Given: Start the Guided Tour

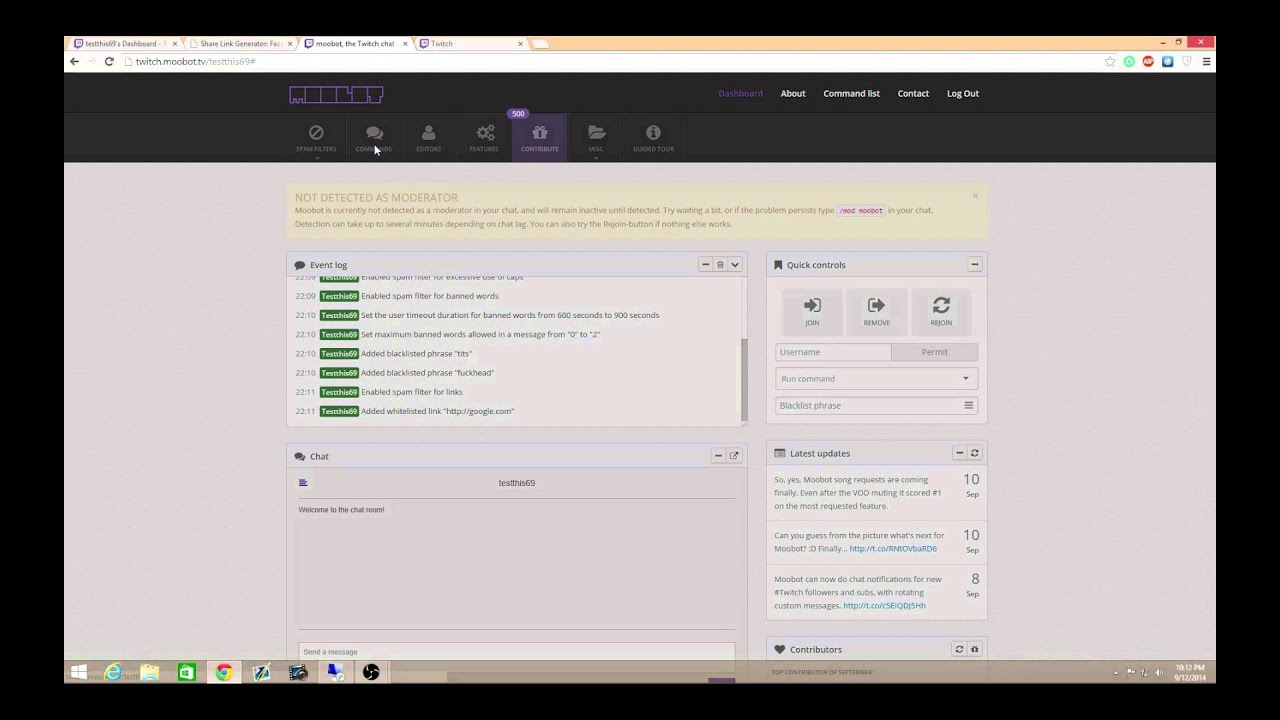Looking at the screenshot, I should point(653,138).
